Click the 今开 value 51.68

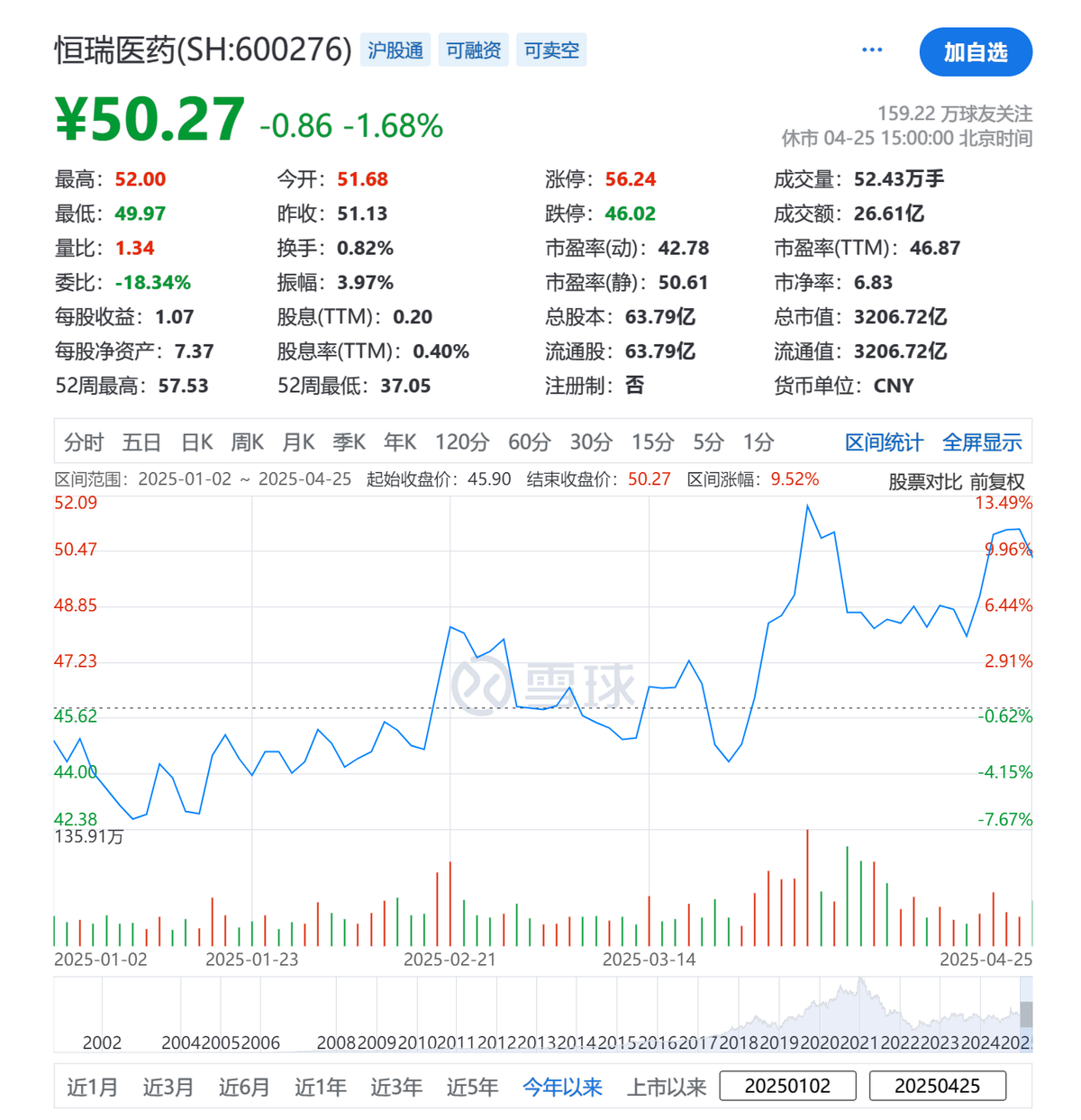(x=363, y=179)
